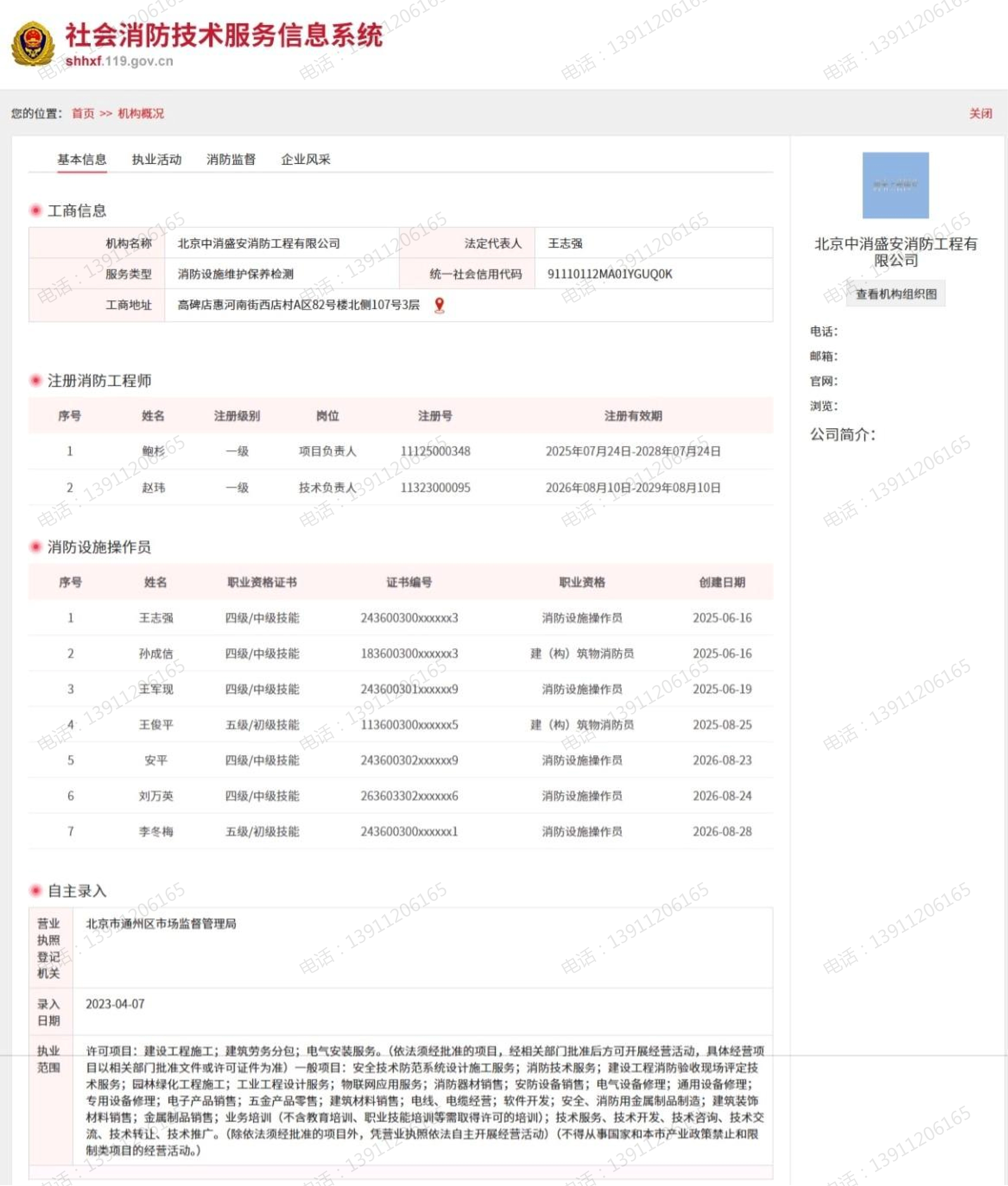Click the site title 社会消防技术服务信息系统
This screenshot has height=1186, width=1008.
tap(224, 35)
